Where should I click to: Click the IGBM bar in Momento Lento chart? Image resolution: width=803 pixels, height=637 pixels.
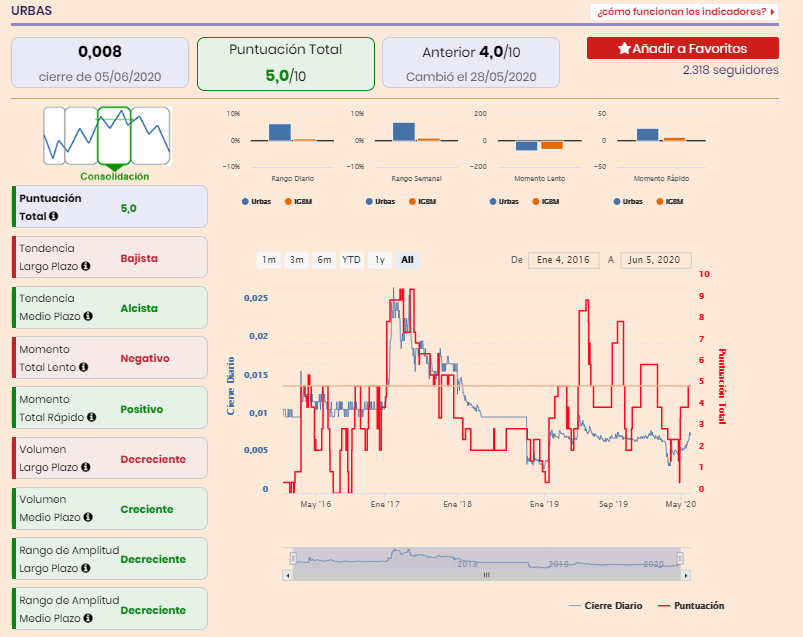[x=552, y=145]
